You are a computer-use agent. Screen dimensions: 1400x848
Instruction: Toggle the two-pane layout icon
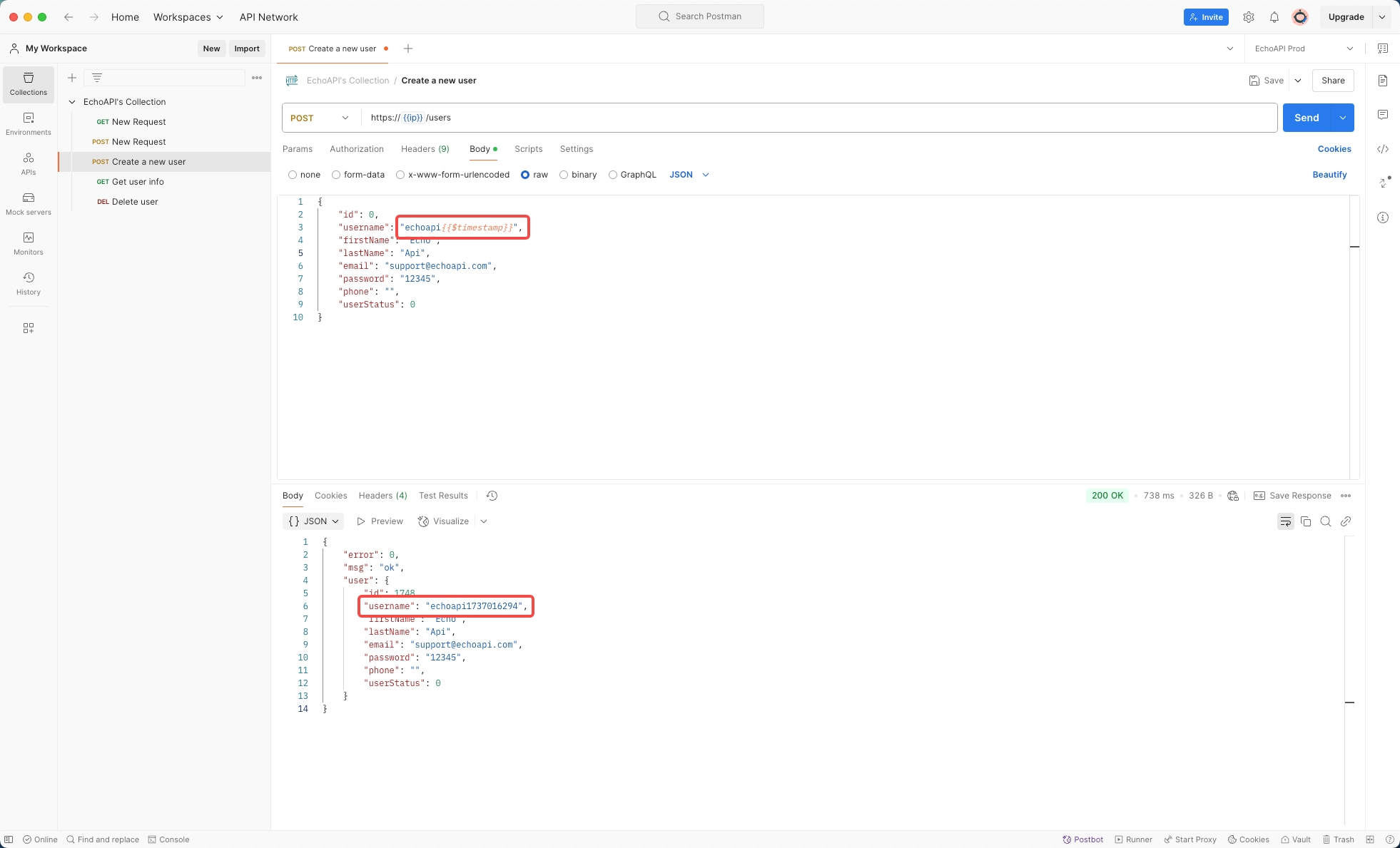click(1370, 839)
